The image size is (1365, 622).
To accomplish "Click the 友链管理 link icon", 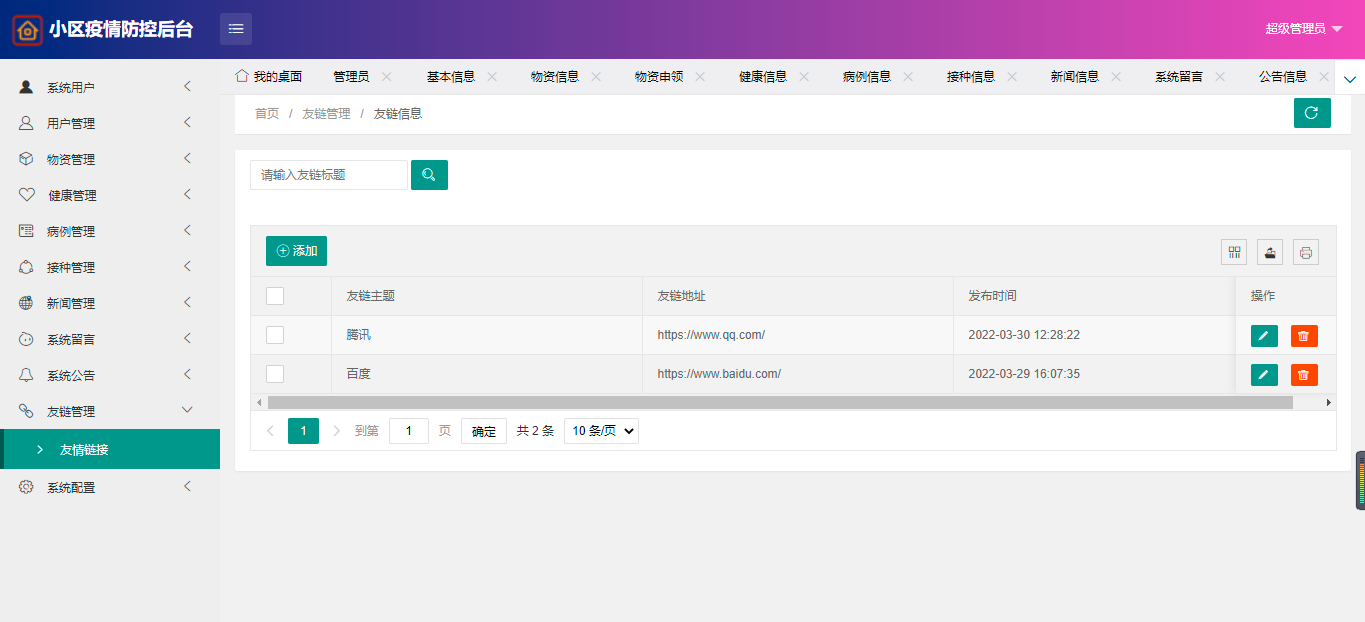I will [x=27, y=411].
